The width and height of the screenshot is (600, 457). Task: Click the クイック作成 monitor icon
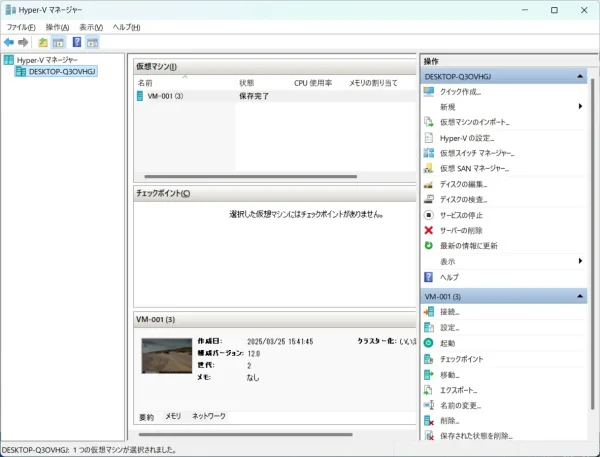point(429,91)
